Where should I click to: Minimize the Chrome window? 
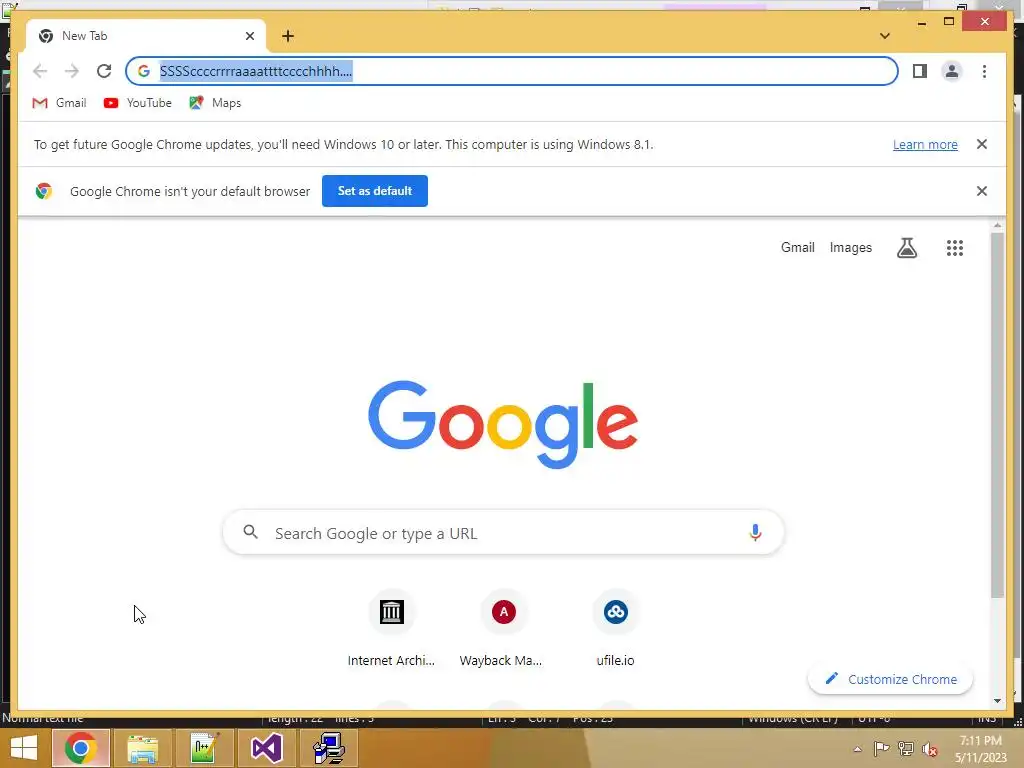coord(921,23)
